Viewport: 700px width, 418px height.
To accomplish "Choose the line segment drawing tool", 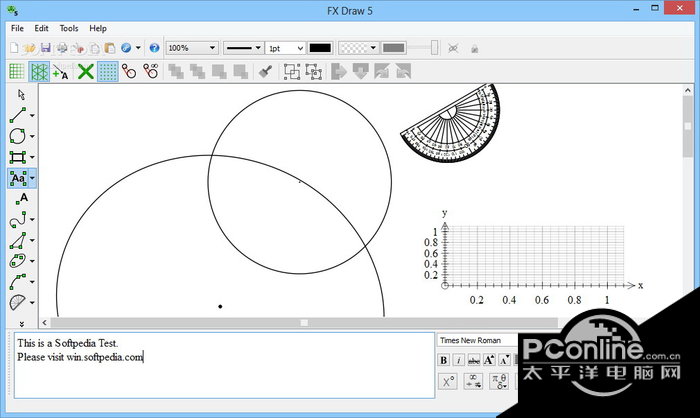I will [x=19, y=115].
